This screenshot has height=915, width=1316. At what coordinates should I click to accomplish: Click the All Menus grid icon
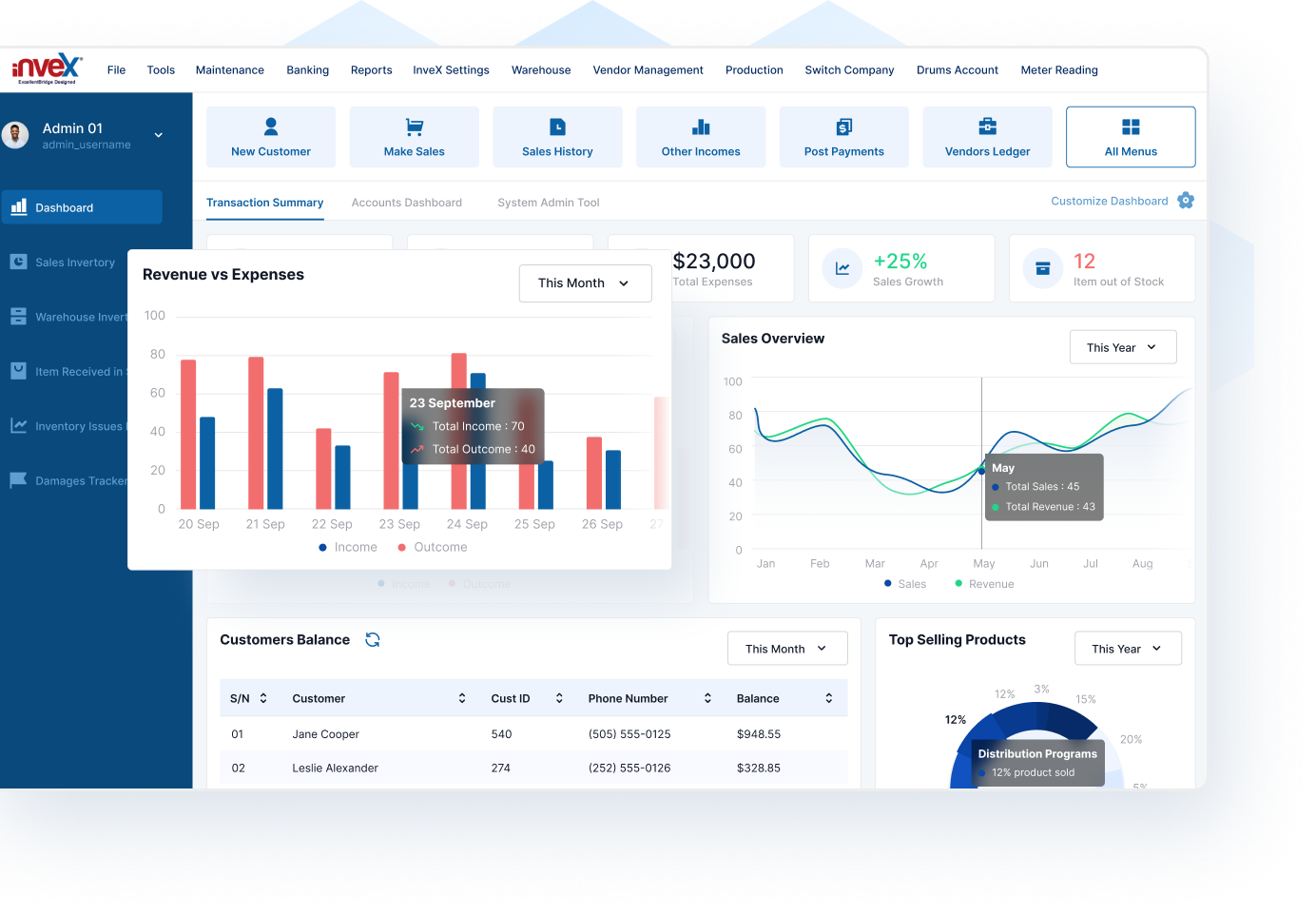[1131, 127]
